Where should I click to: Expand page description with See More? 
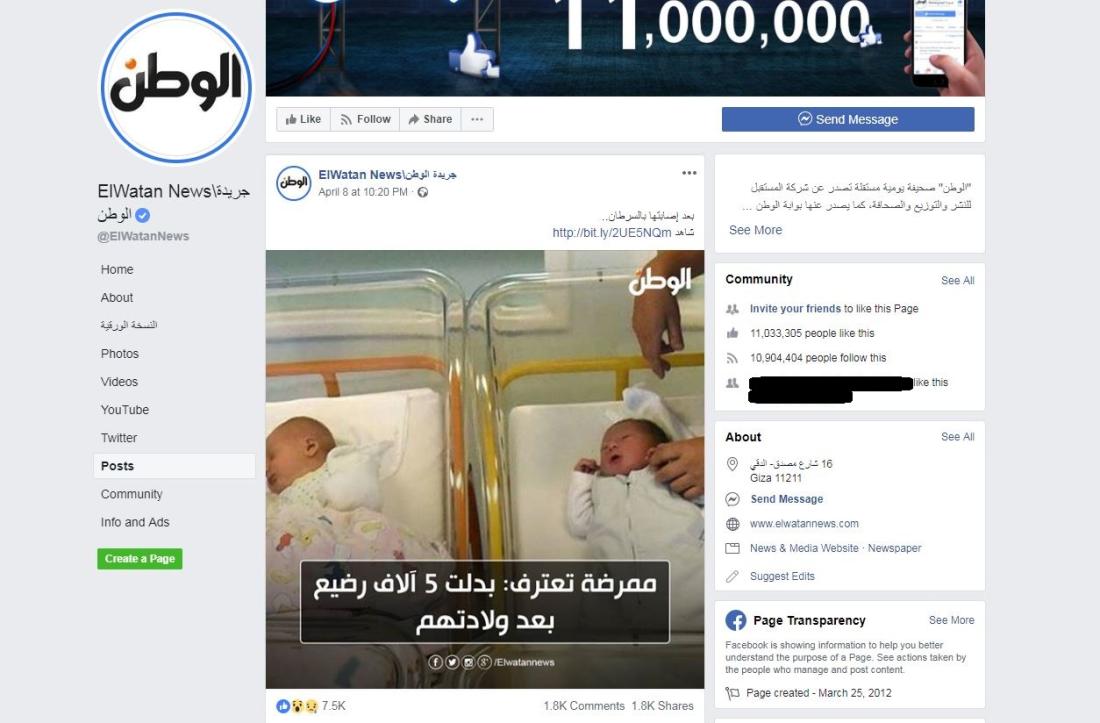755,230
